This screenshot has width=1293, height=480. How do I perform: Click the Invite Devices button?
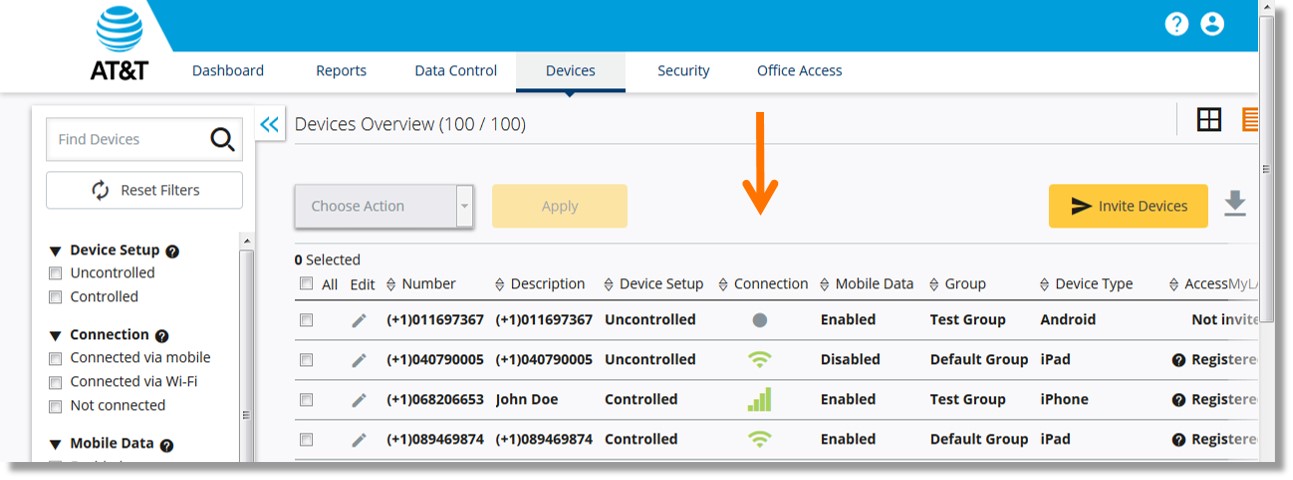click(x=1128, y=206)
